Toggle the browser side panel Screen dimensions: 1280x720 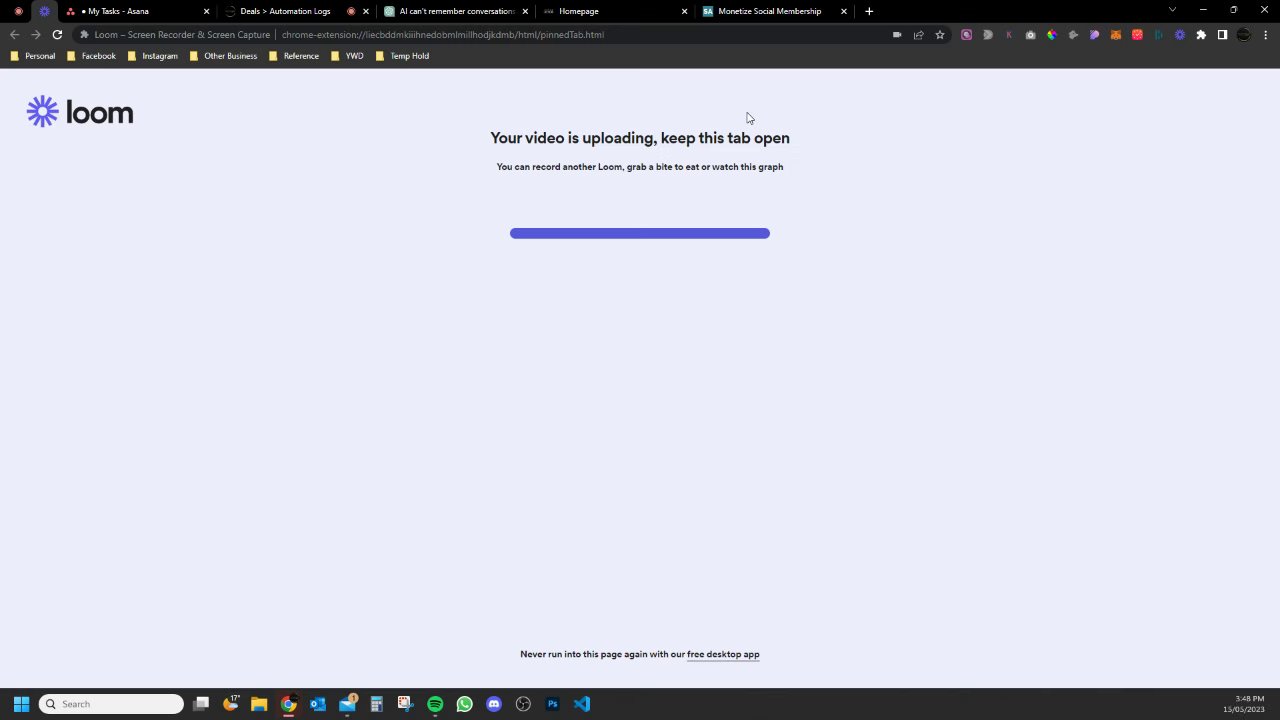(1222, 35)
